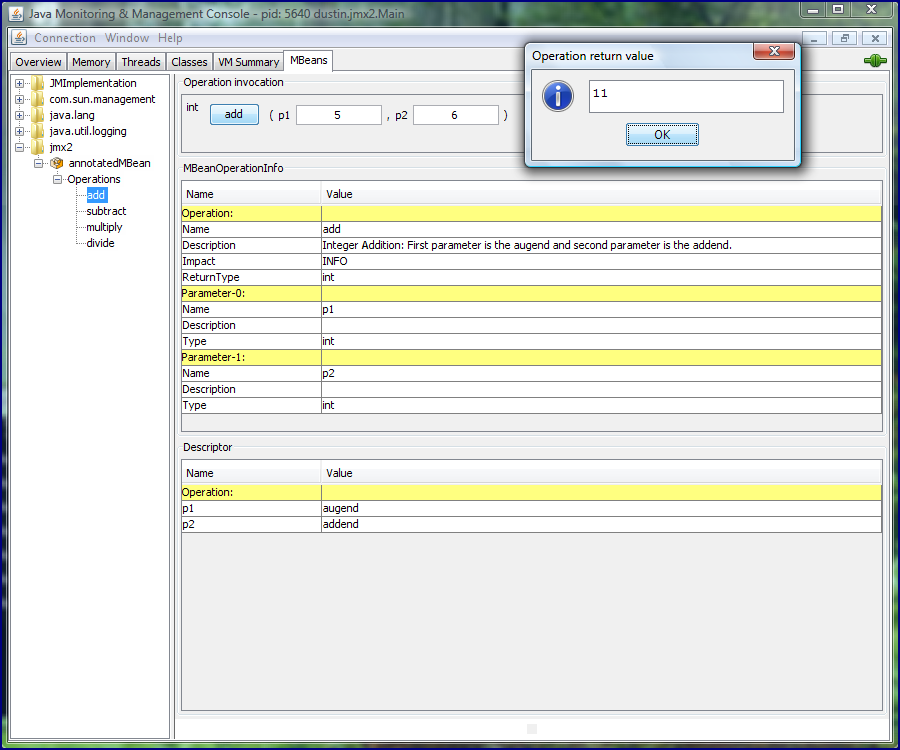Select the subtract operation in tree
This screenshot has width=900, height=750.
click(x=106, y=211)
